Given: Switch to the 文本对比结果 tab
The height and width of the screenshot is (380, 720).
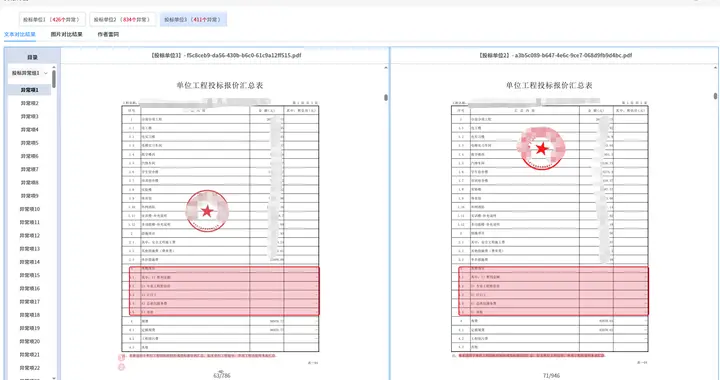Looking at the screenshot, I should tap(20, 34).
